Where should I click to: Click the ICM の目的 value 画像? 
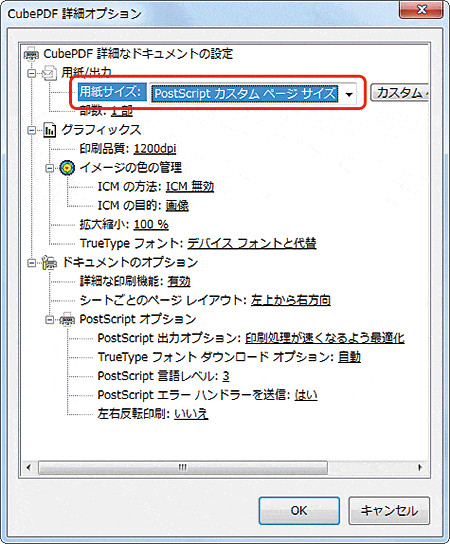pyautogui.click(x=177, y=206)
